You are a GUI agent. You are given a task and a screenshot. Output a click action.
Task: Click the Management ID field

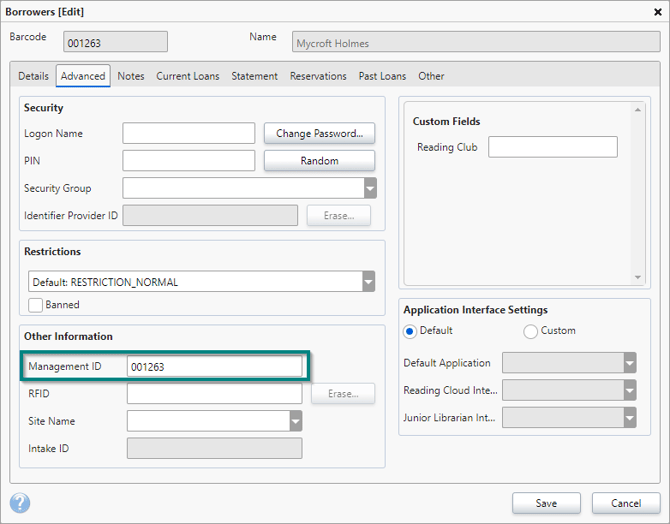coord(215,367)
